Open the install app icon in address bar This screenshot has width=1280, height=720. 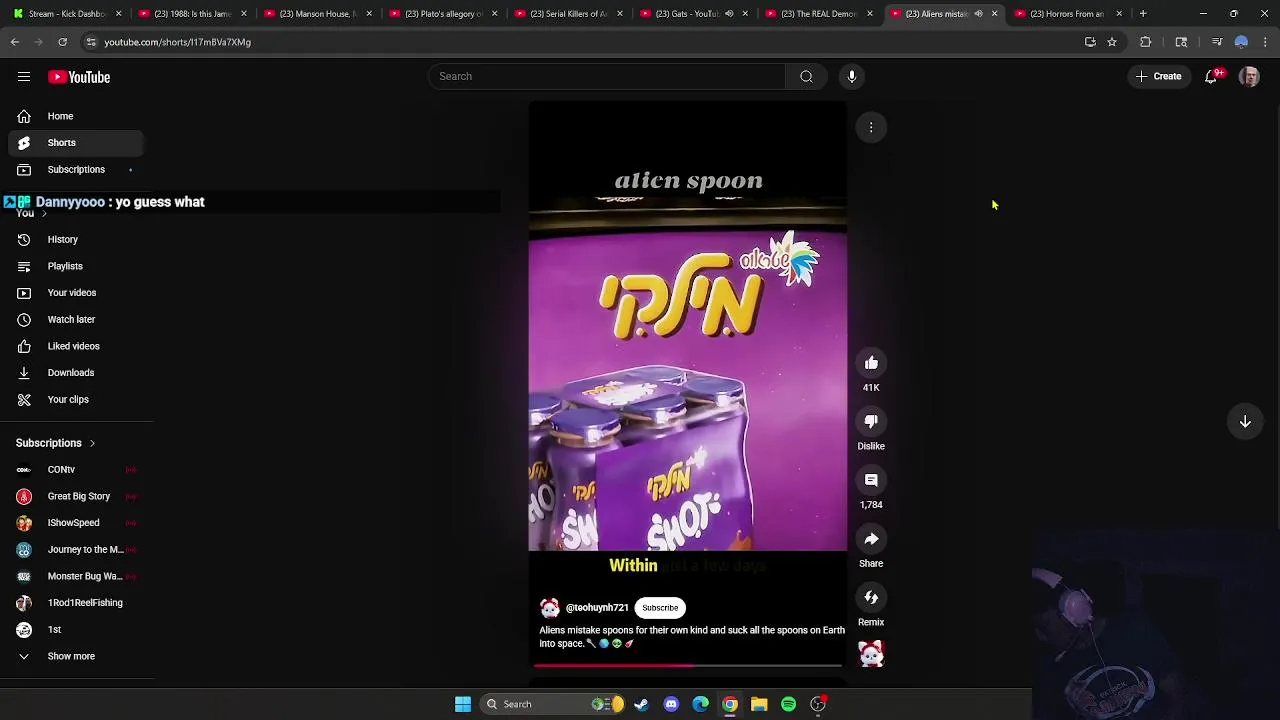(x=1090, y=42)
